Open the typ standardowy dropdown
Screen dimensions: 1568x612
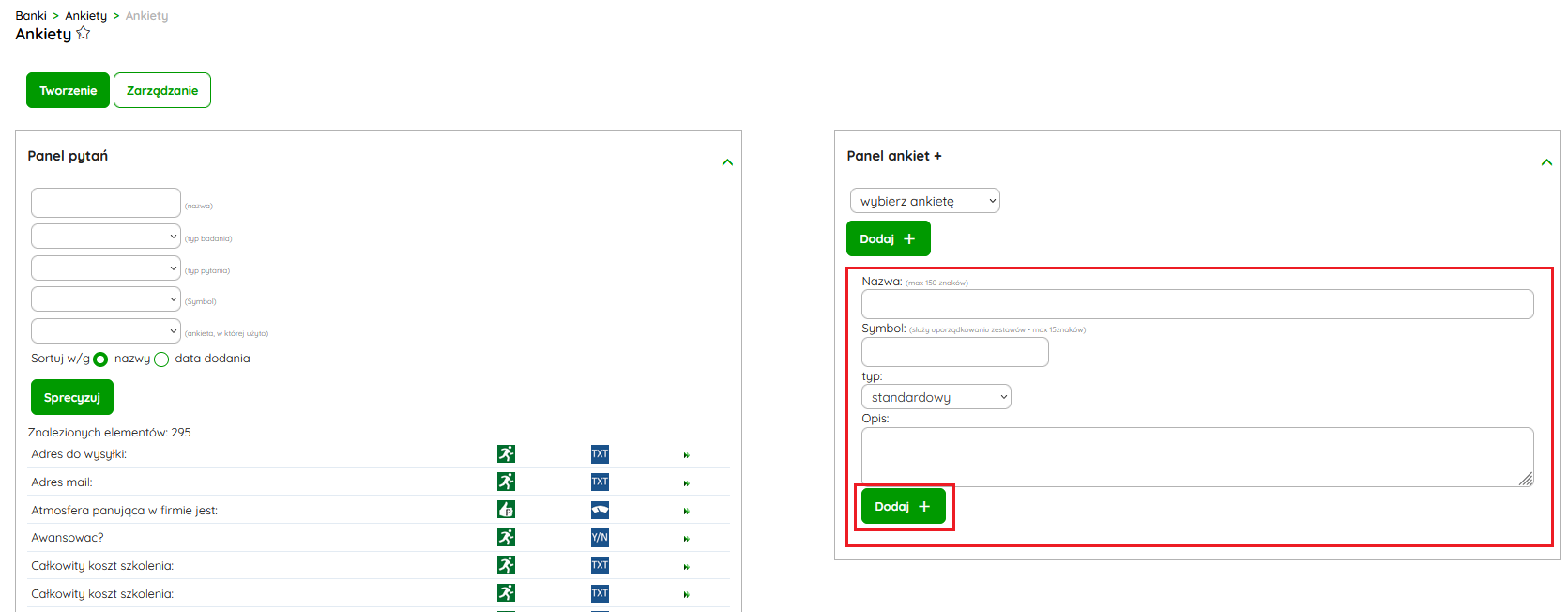pos(936,397)
